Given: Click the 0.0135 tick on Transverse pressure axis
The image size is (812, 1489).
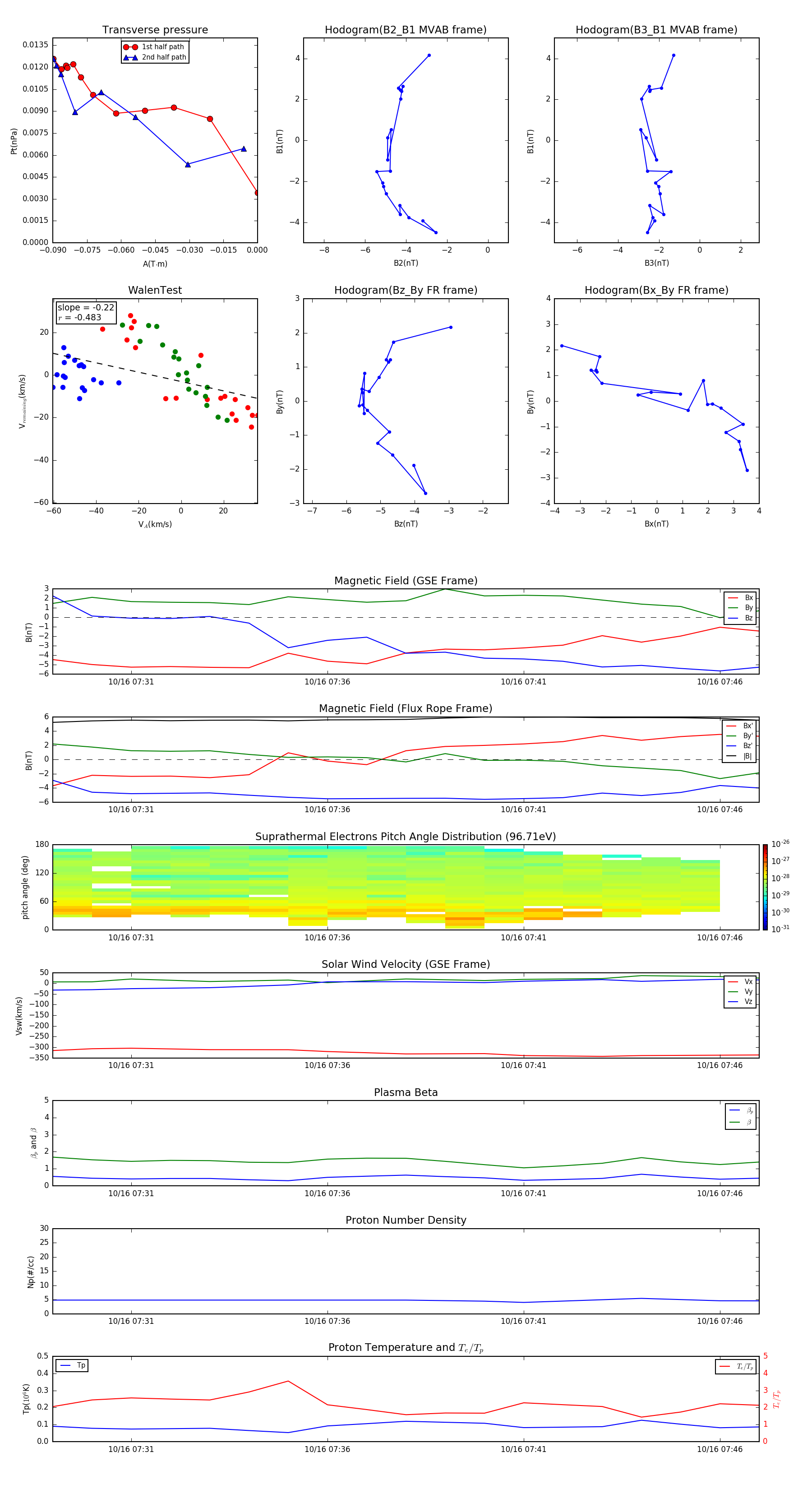Looking at the screenshot, I should tap(35, 45).
